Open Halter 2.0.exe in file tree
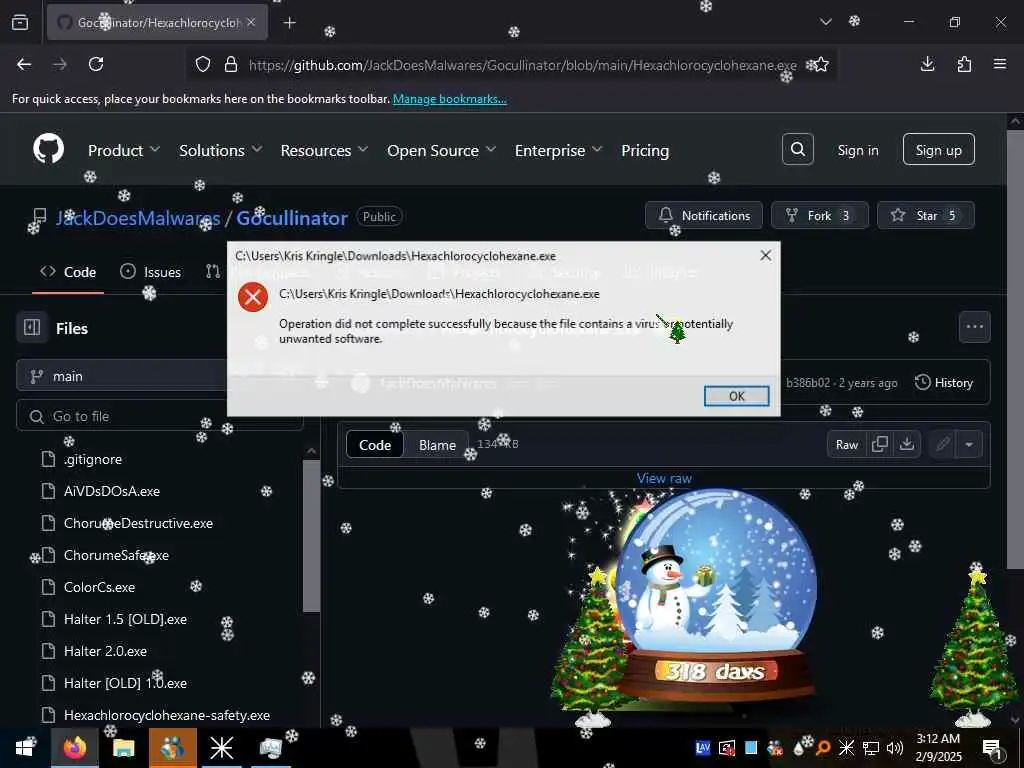 105,651
